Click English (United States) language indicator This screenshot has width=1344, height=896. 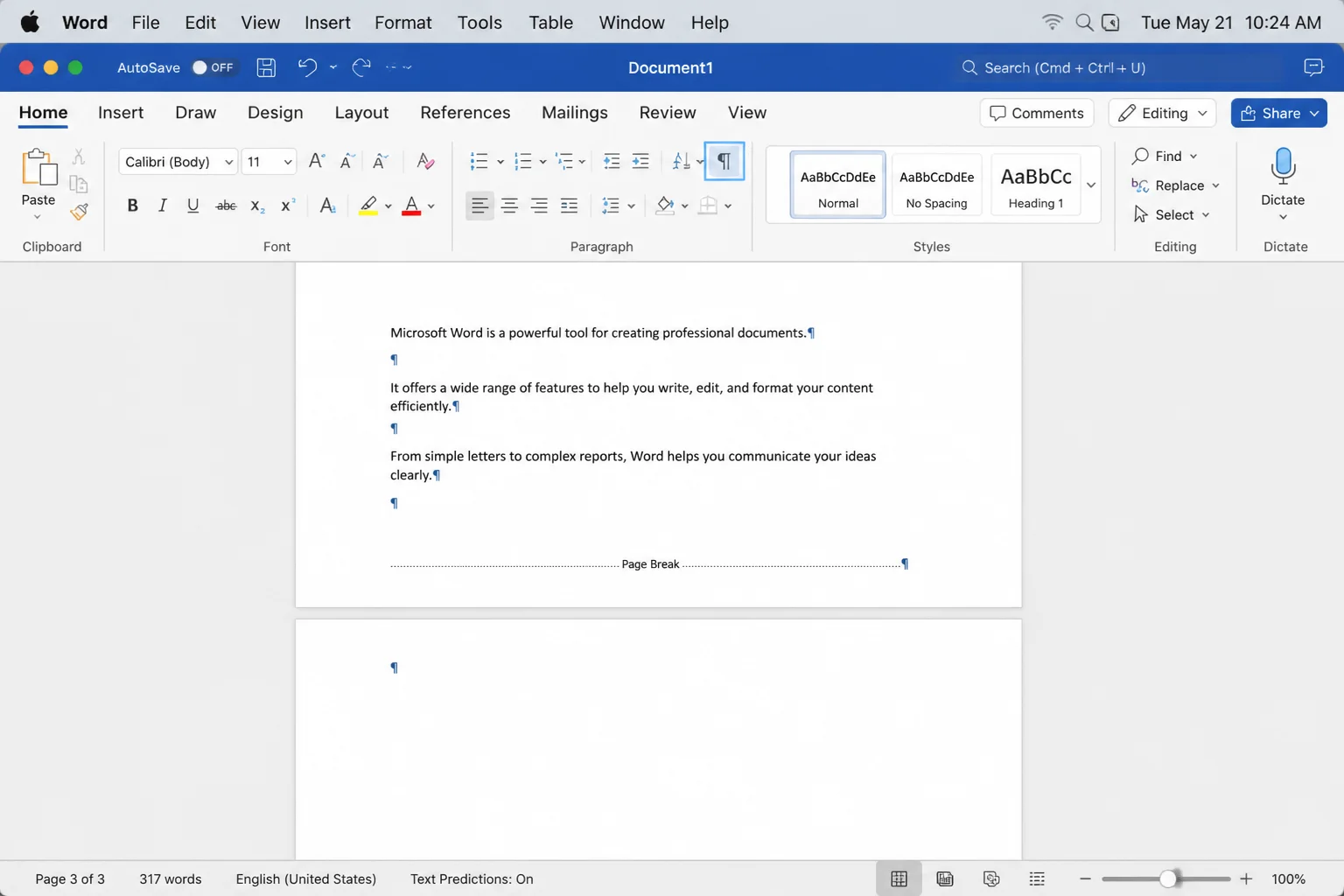(x=306, y=878)
